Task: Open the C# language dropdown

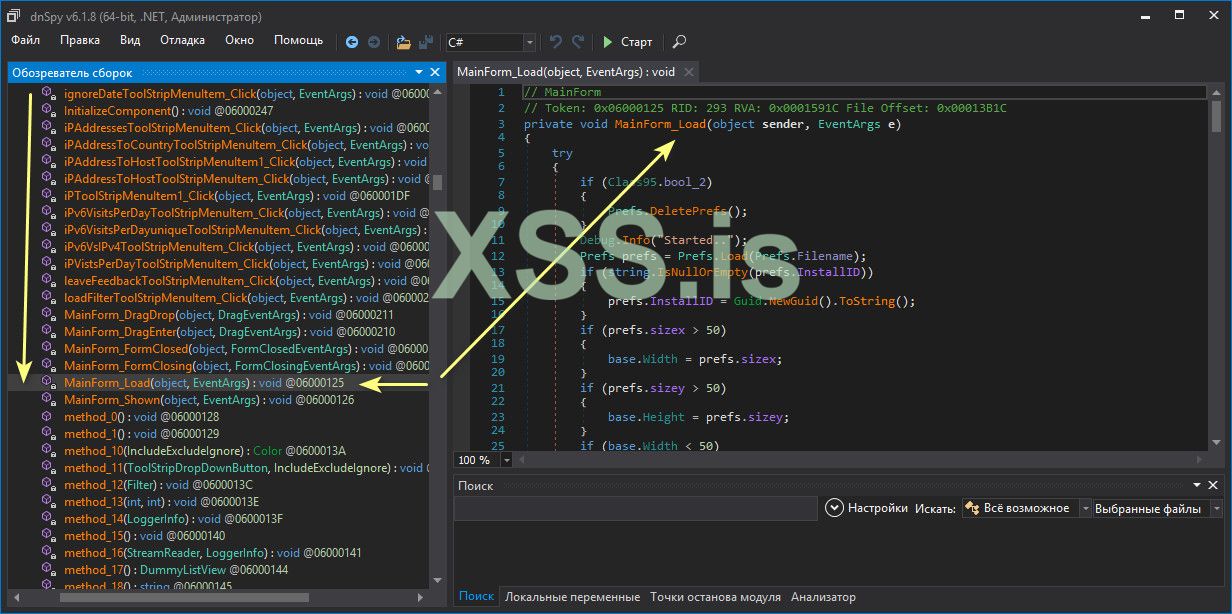Action: pos(529,42)
